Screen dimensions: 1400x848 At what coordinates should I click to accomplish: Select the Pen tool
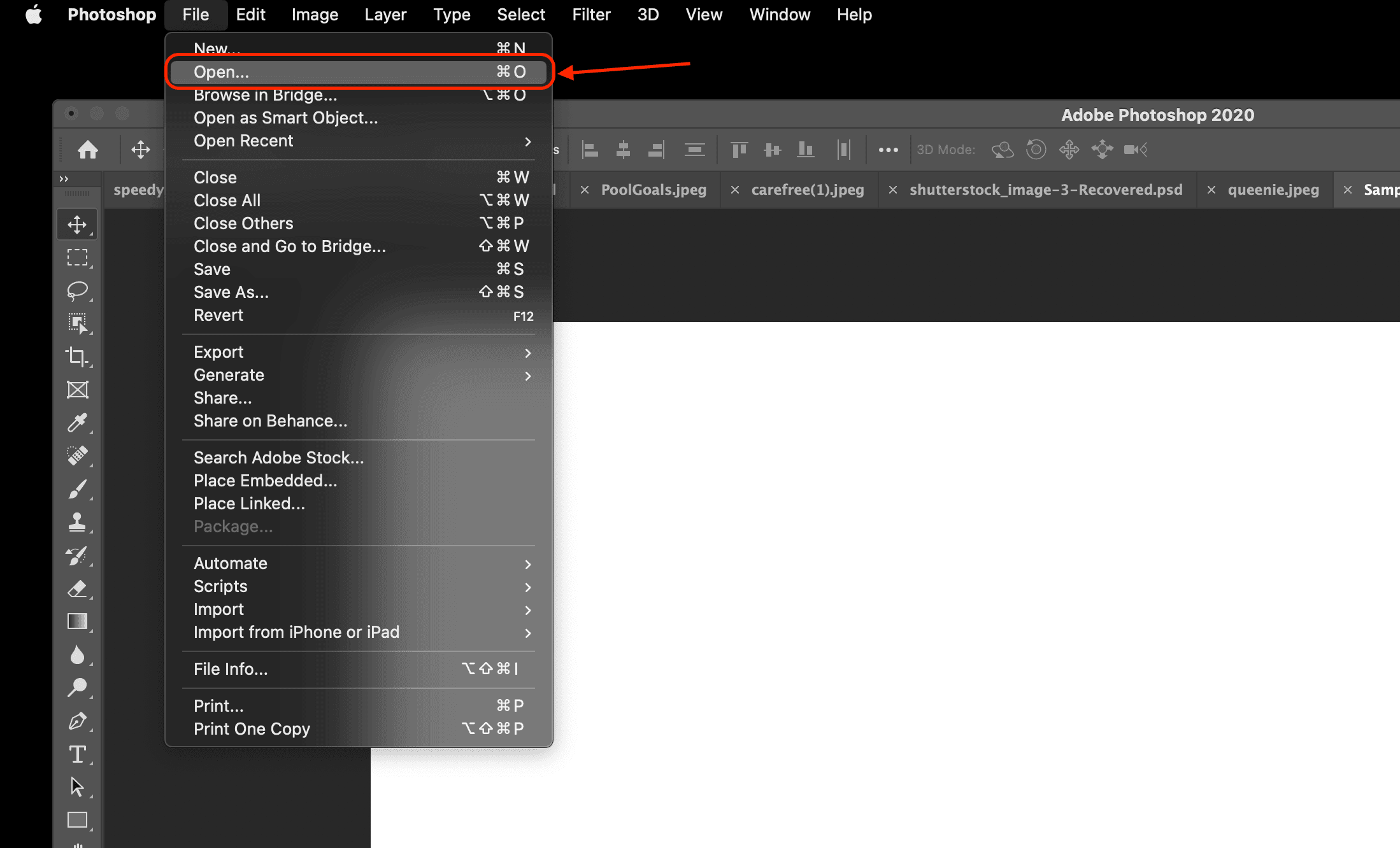click(77, 721)
